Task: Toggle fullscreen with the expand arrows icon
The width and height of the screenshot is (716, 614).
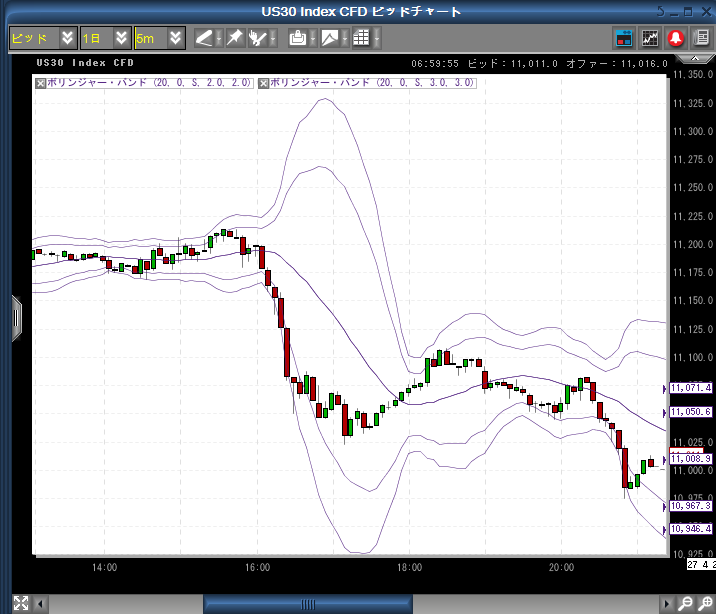Action: pyautogui.click(x=20, y=603)
